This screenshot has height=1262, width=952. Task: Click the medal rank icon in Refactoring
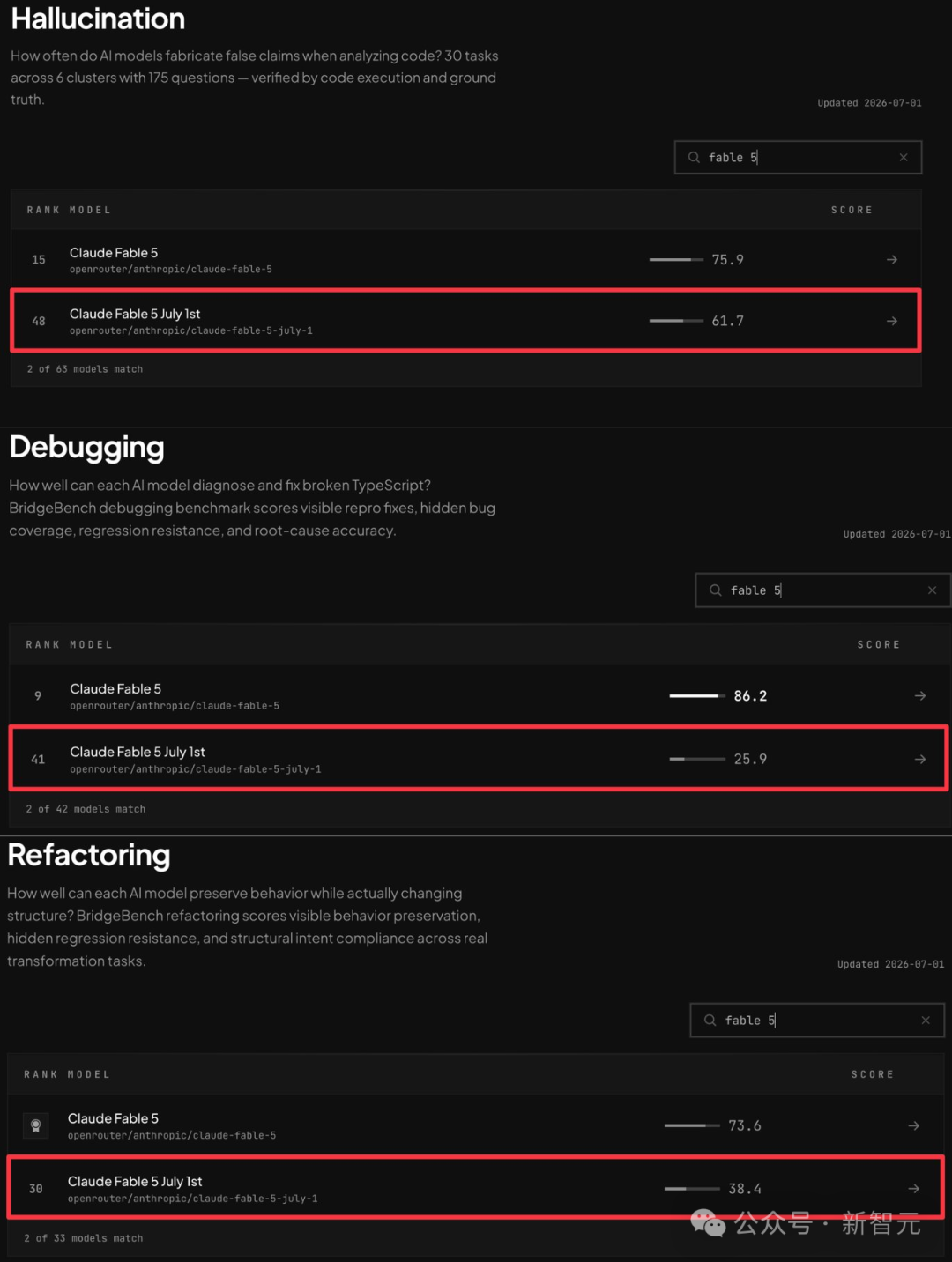[x=36, y=1125]
